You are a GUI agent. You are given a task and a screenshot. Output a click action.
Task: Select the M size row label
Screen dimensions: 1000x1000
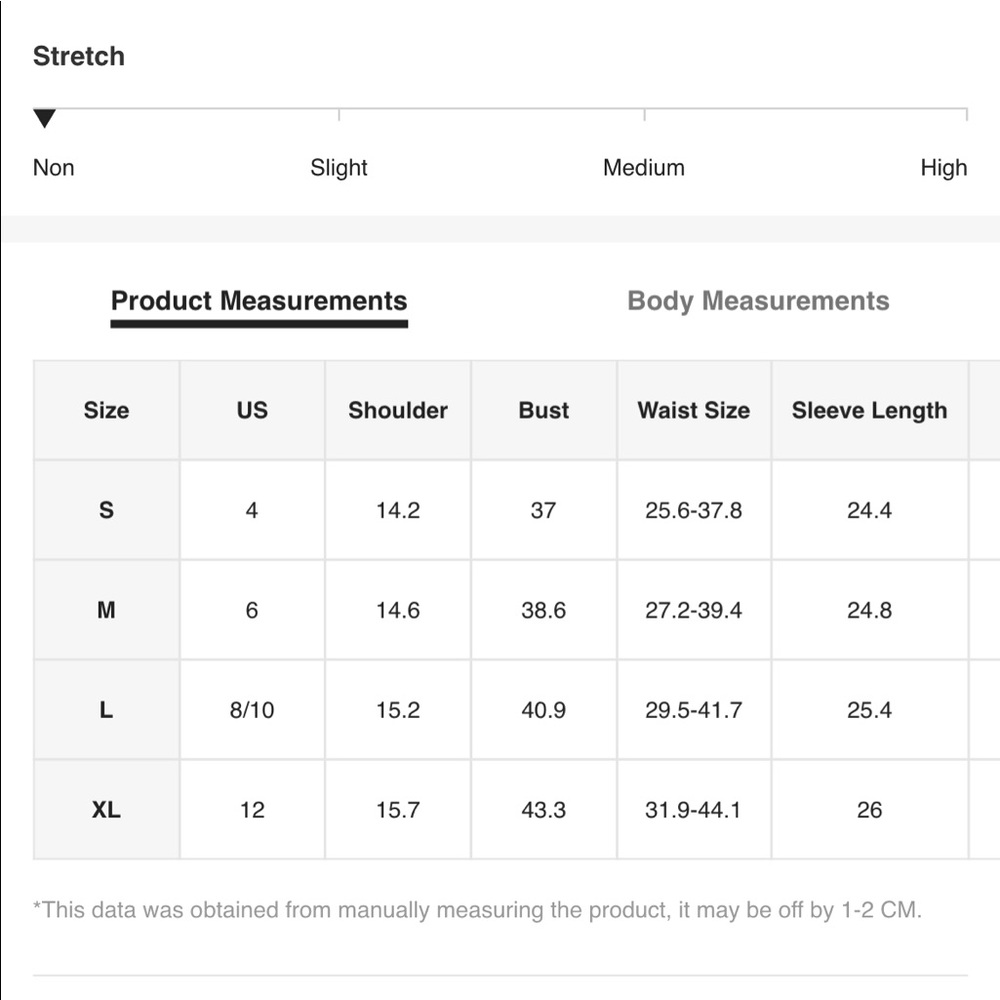107,610
